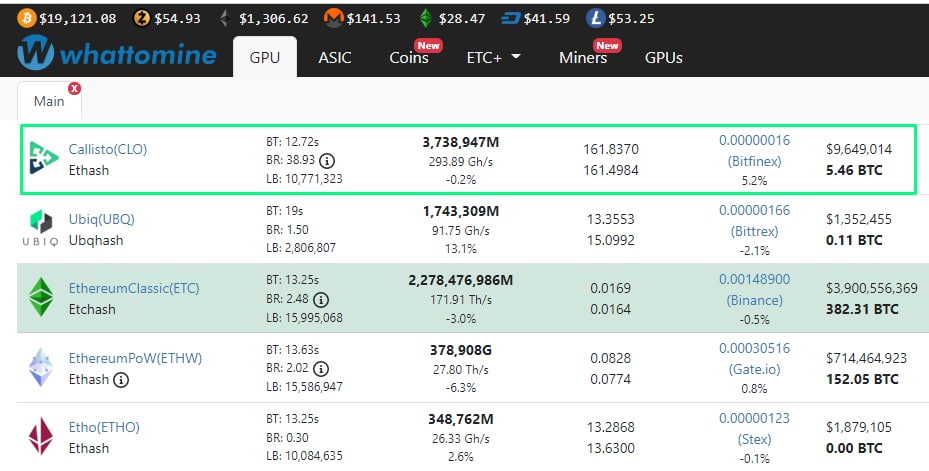Click the EthereumClassic coin logo
Viewport: 929px width, 471px height.
pyautogui.click(x=41, y=297)
